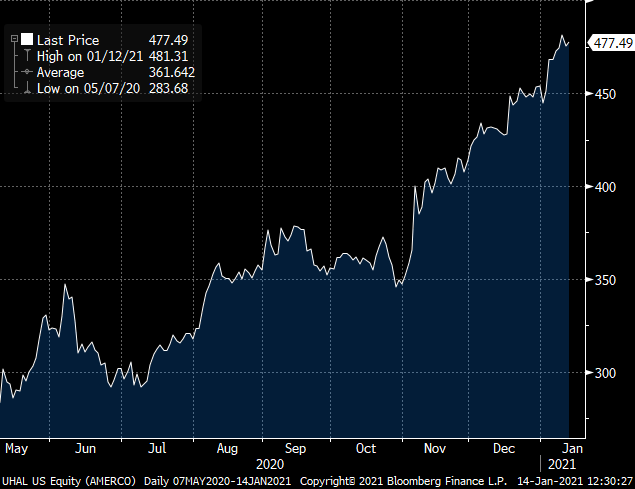The image size is (635, 489).
Task: Click the 2020 year label below axis
Action: pyautogui.click(x=271, y=464)
